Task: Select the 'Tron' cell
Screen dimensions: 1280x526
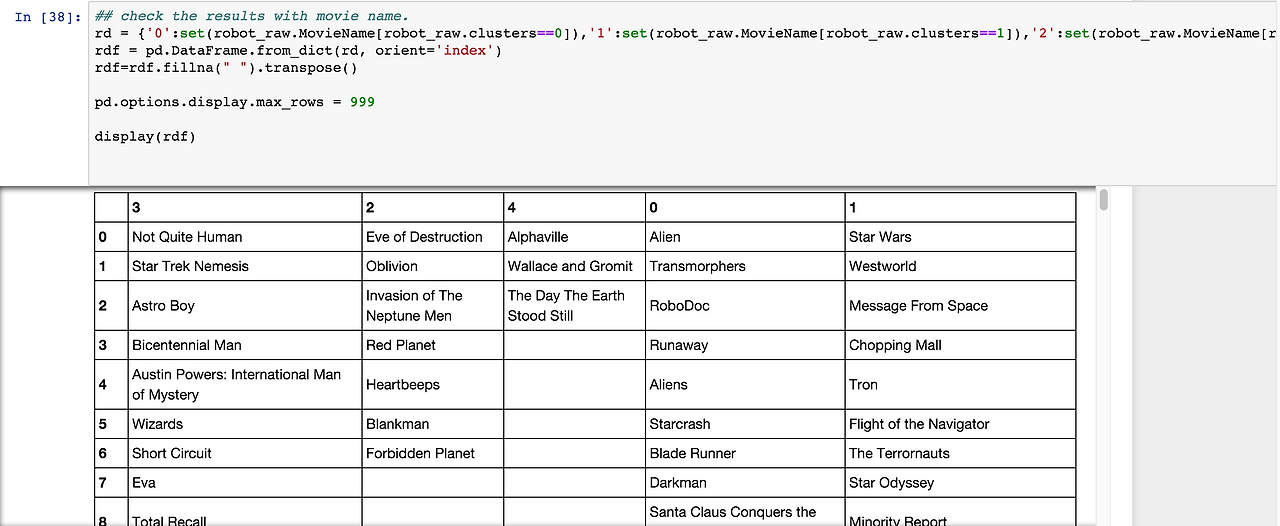Action: tap(960, 384)
